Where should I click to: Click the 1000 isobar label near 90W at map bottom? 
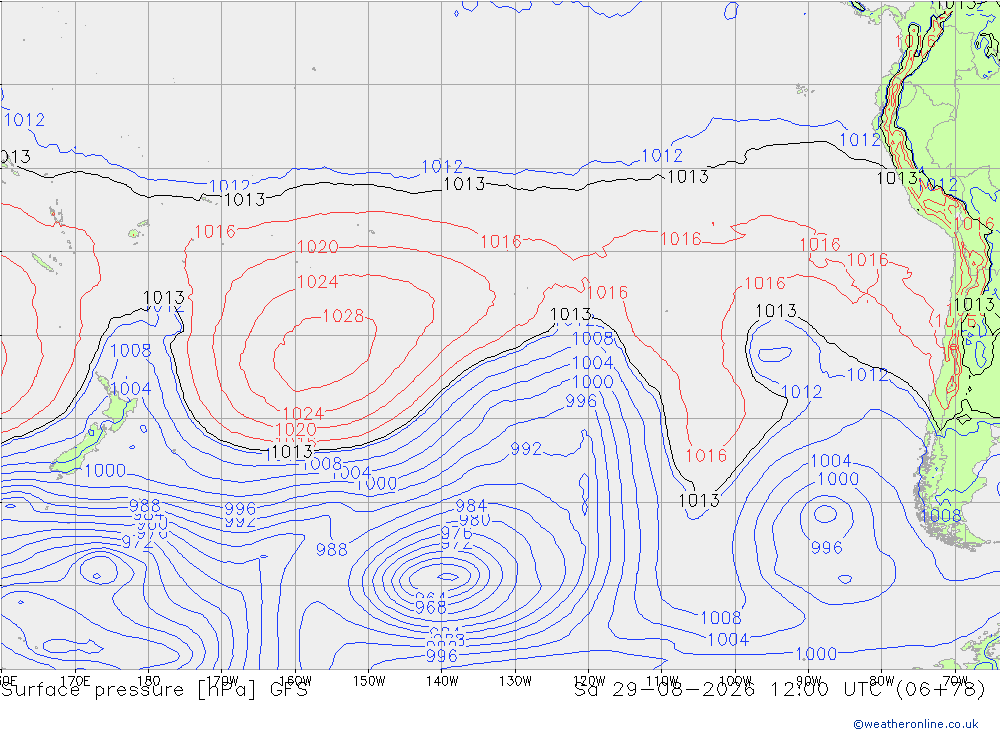pos(816,654)
